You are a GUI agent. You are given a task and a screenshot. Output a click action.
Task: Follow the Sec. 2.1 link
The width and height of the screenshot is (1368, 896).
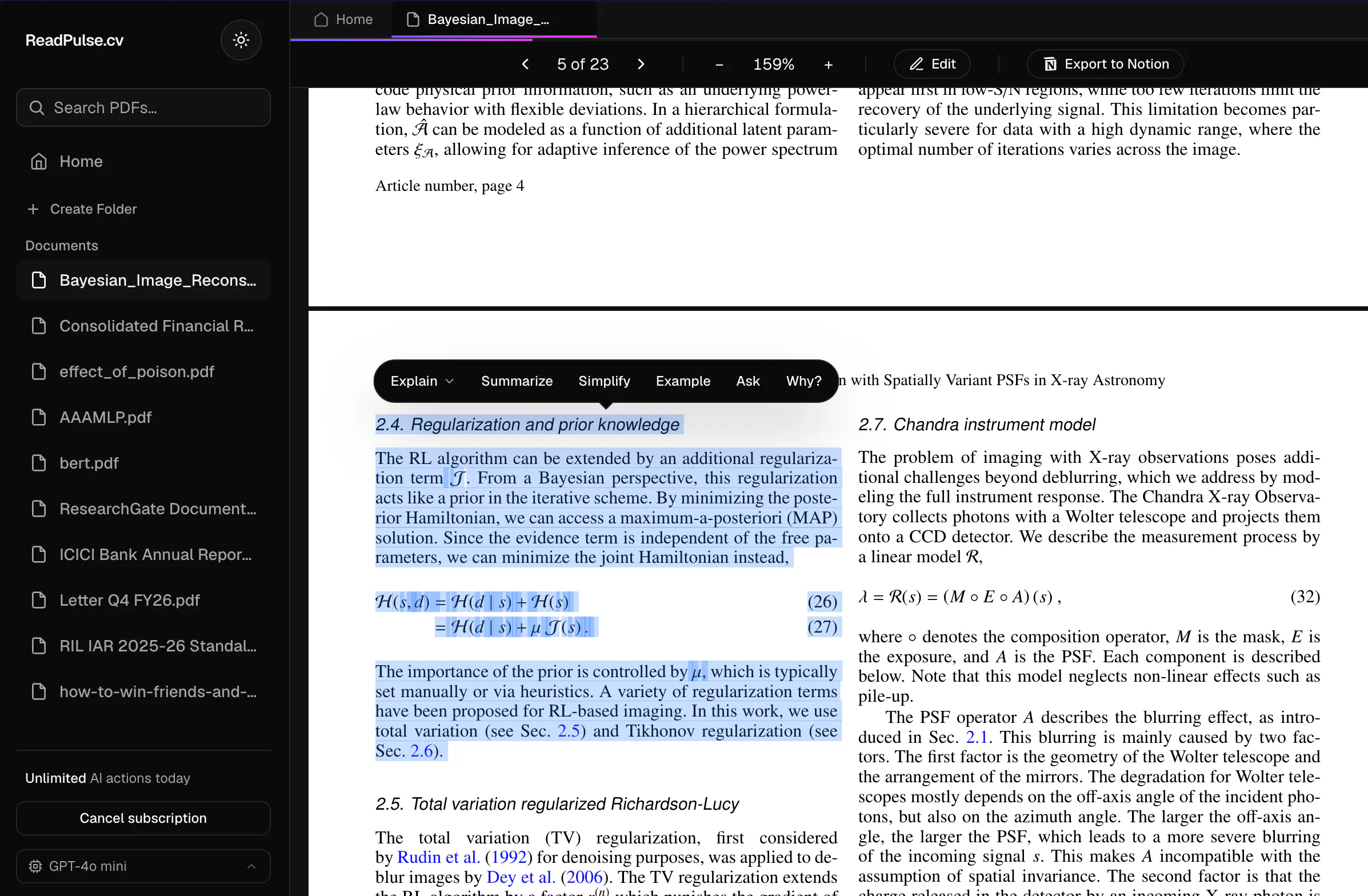(977, 737)
